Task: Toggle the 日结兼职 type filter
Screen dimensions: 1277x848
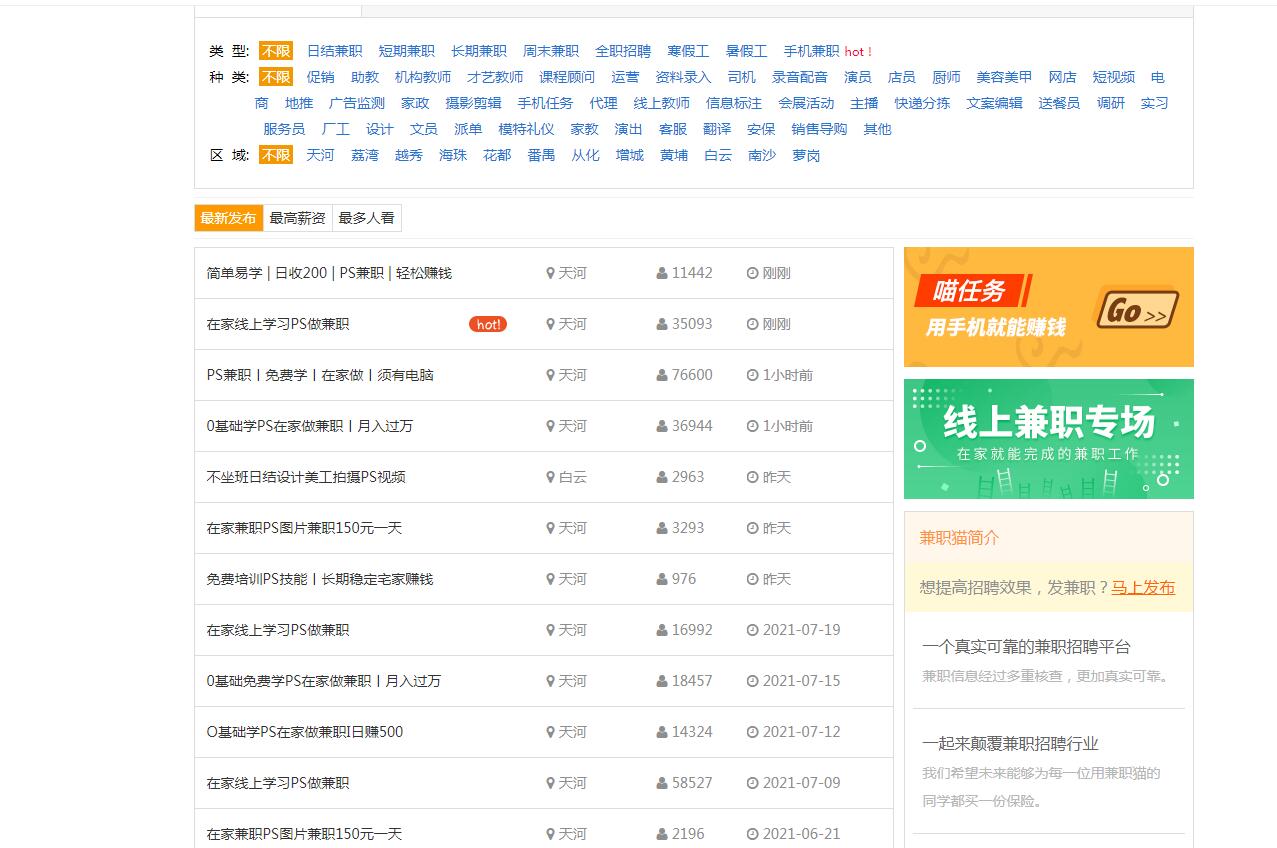Action: point(334,51)
